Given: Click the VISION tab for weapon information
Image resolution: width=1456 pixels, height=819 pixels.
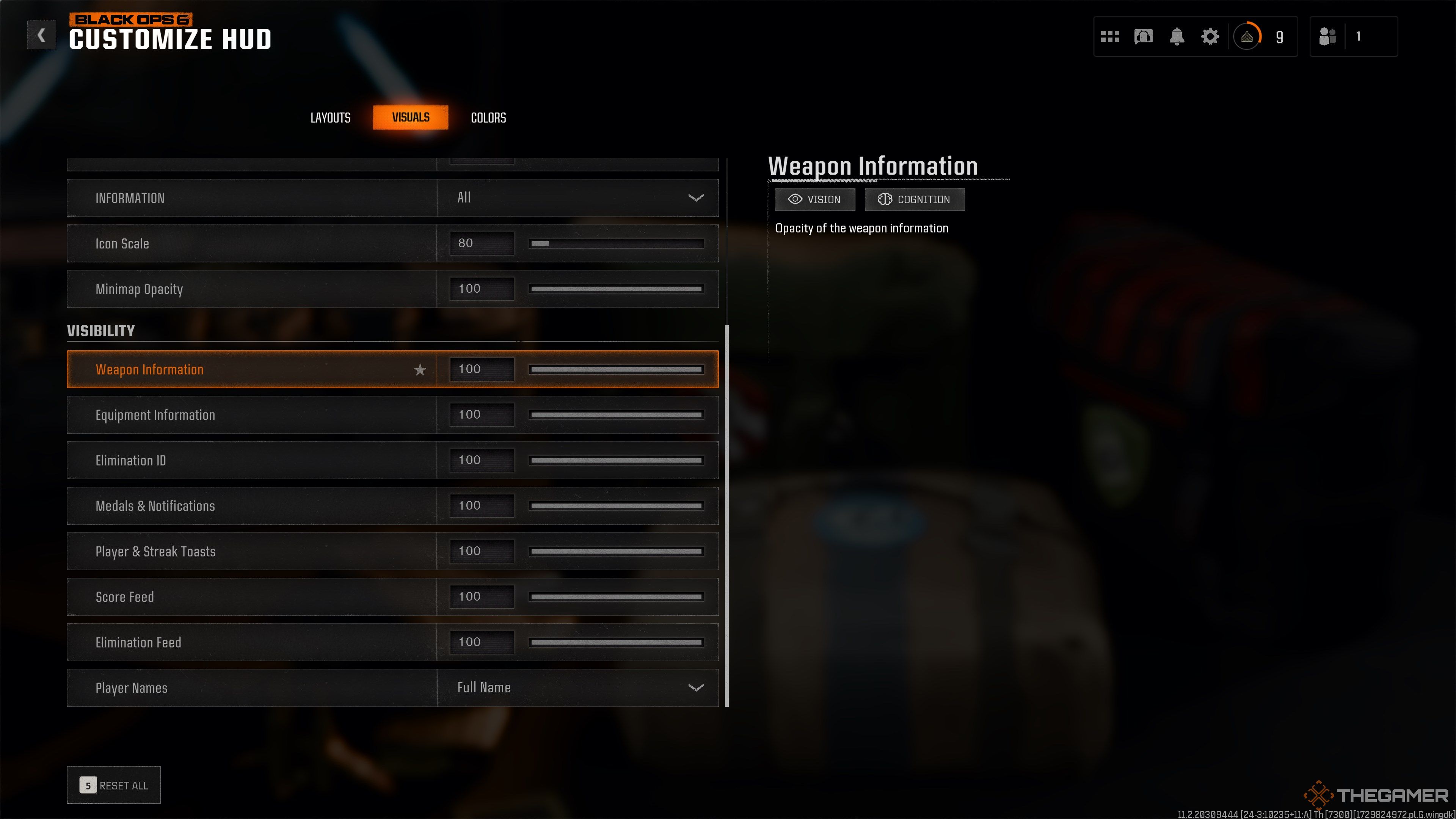Looking at the screenshot, I should point(816,199).
